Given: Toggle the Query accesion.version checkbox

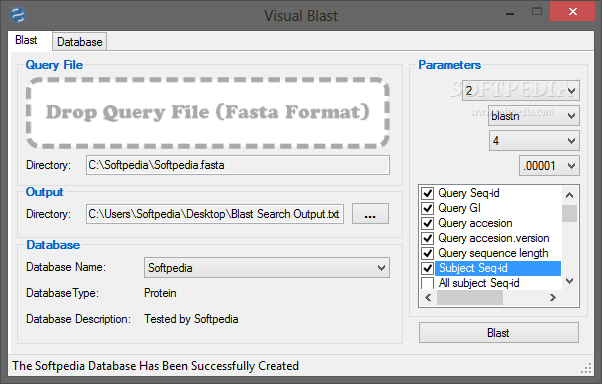Looking at the screenshot, I should [x=427, y=238].
